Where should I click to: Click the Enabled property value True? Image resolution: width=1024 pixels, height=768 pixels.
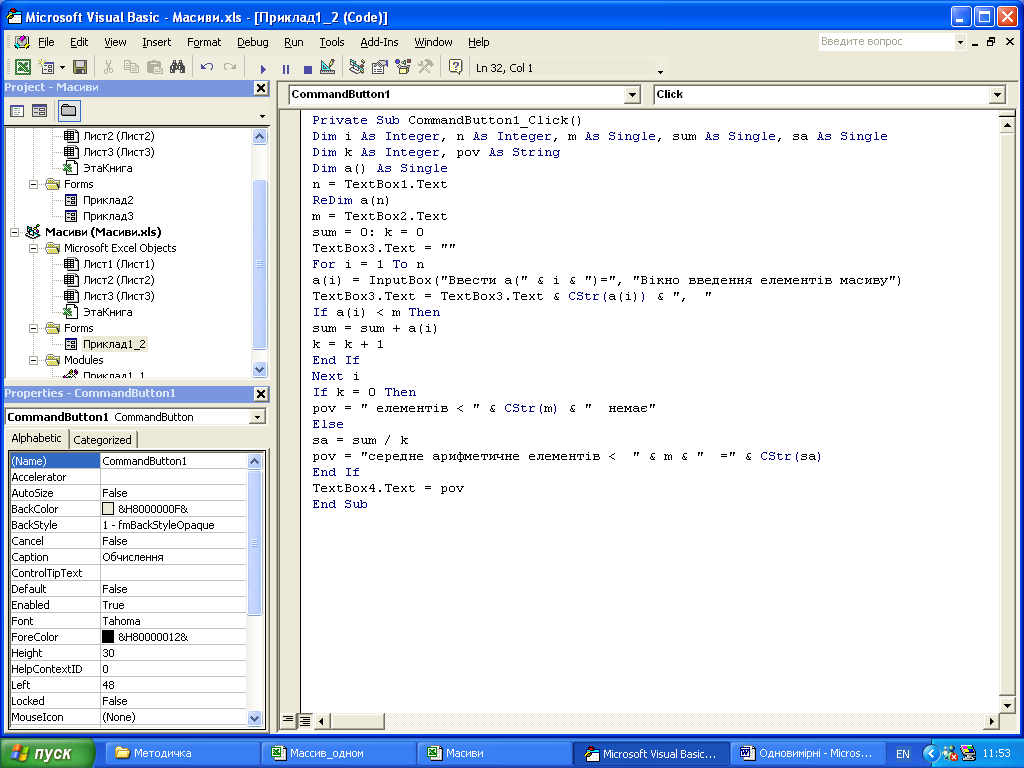coord(173,605)
